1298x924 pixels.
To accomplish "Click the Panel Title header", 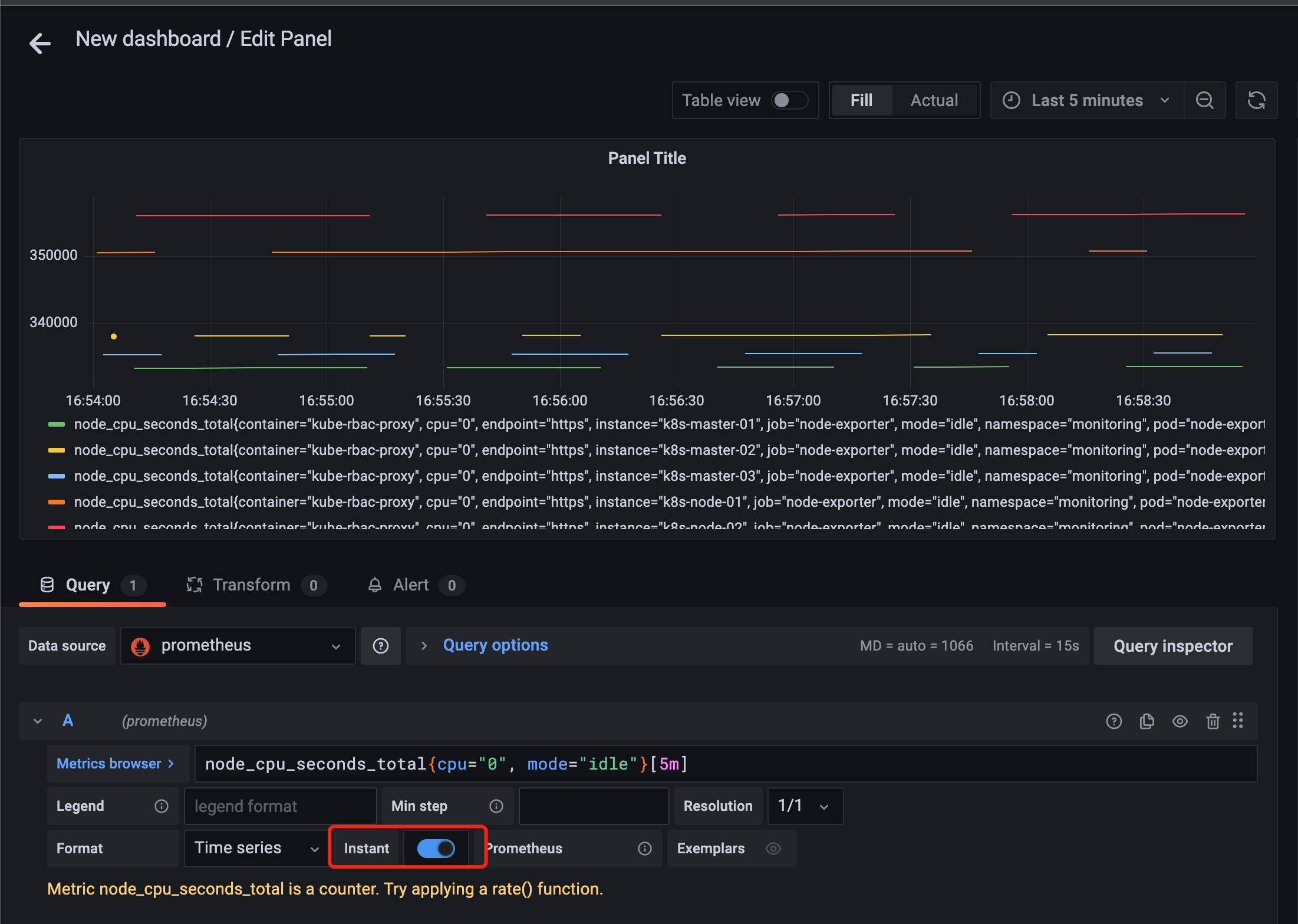I will tap(647, 158).
